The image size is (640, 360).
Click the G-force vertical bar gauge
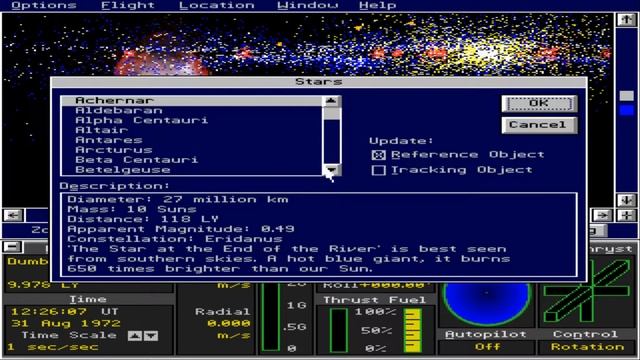271,317
